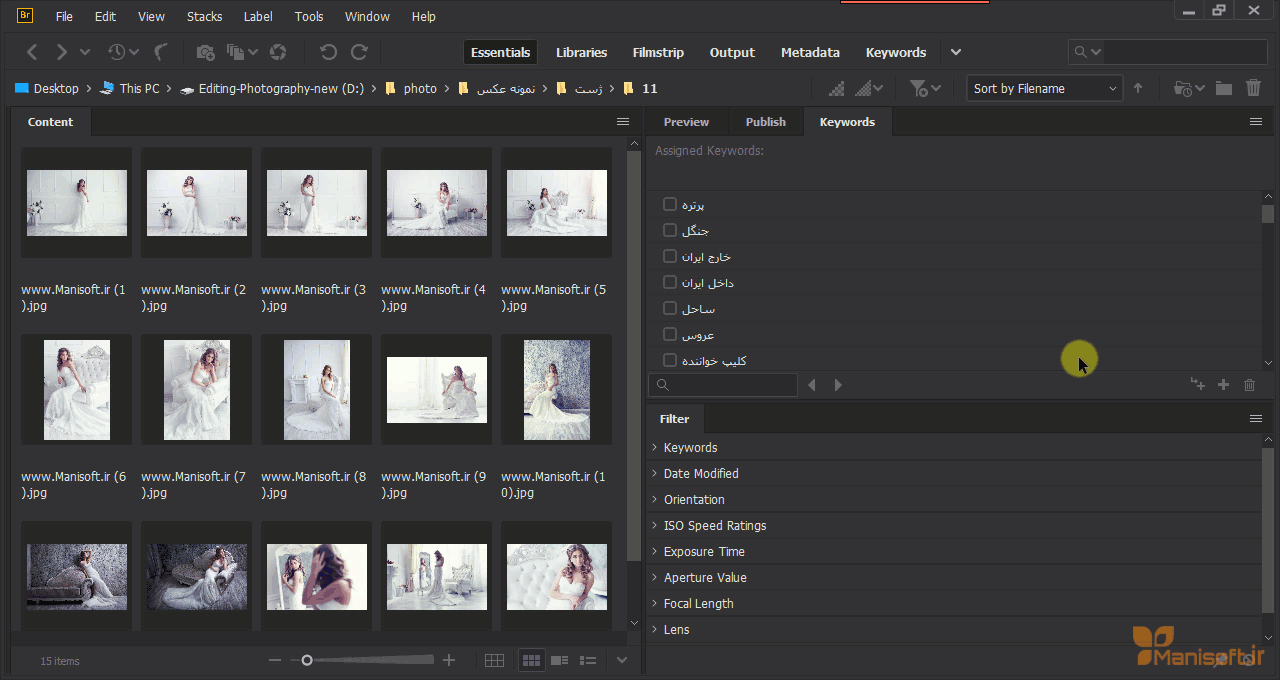Decrease thumbnail size with minus icon
Viewport: 1280px width, 680px height.
(275, 660)
